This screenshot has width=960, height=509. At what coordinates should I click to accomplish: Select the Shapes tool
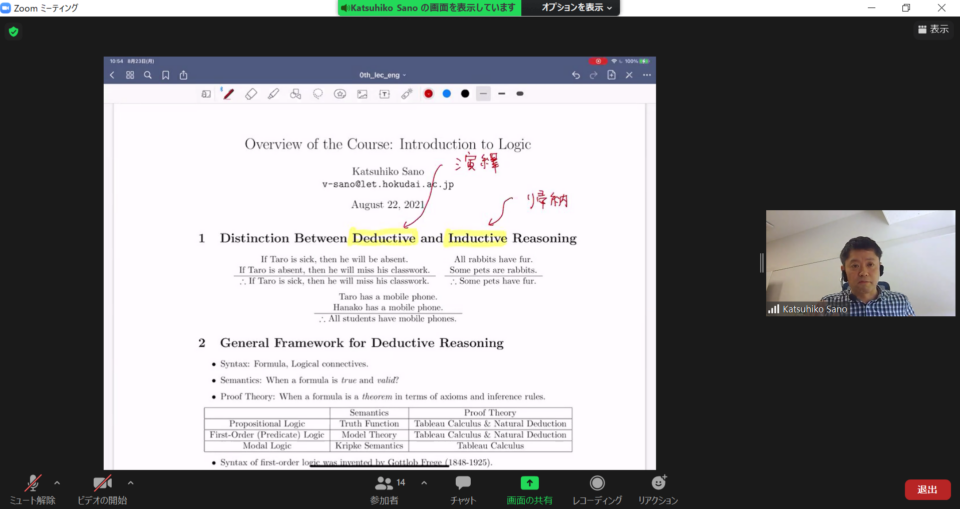pyautogui.click(x=296, y=94)
